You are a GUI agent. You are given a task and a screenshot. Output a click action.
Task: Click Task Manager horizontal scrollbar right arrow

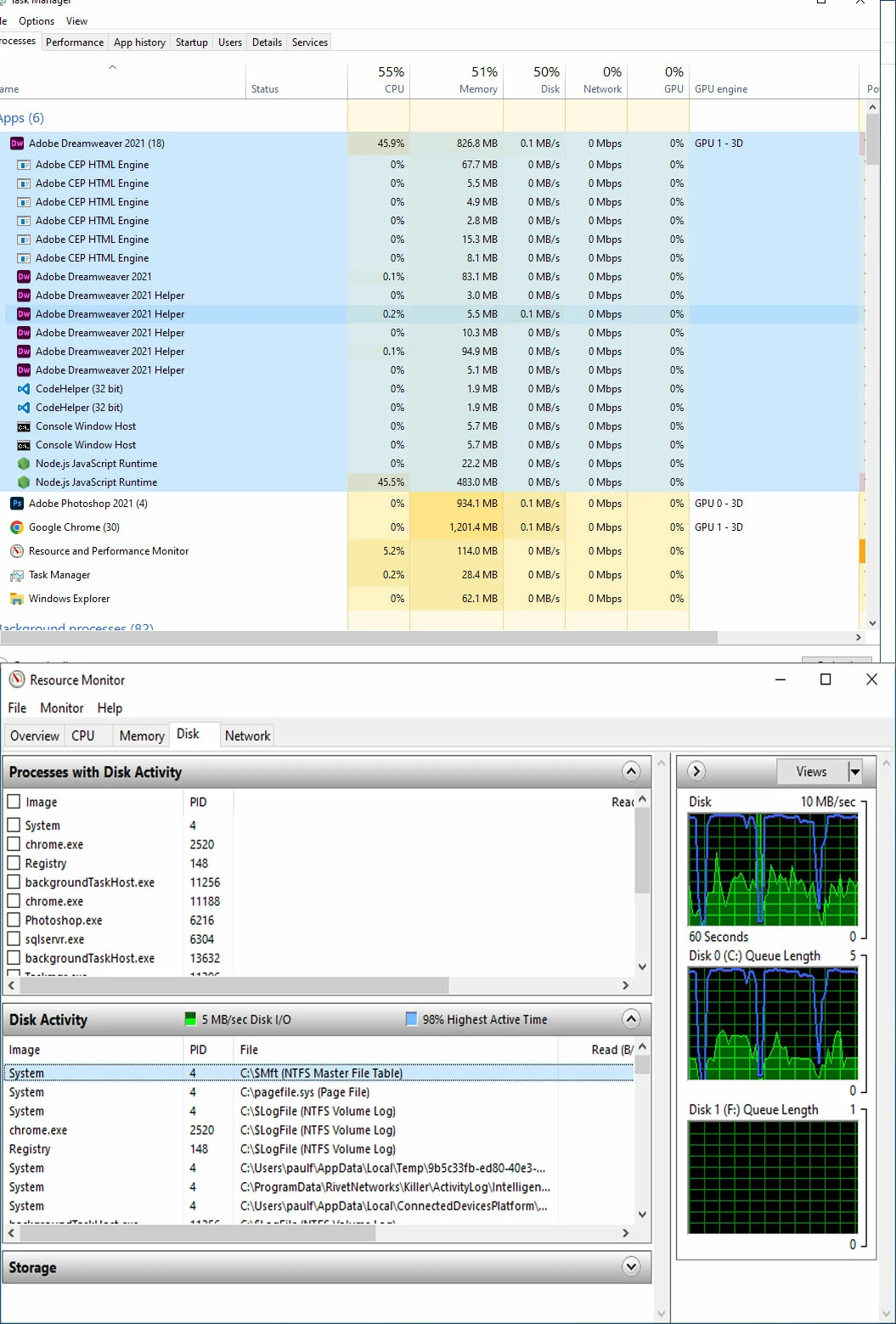(859, 637)
